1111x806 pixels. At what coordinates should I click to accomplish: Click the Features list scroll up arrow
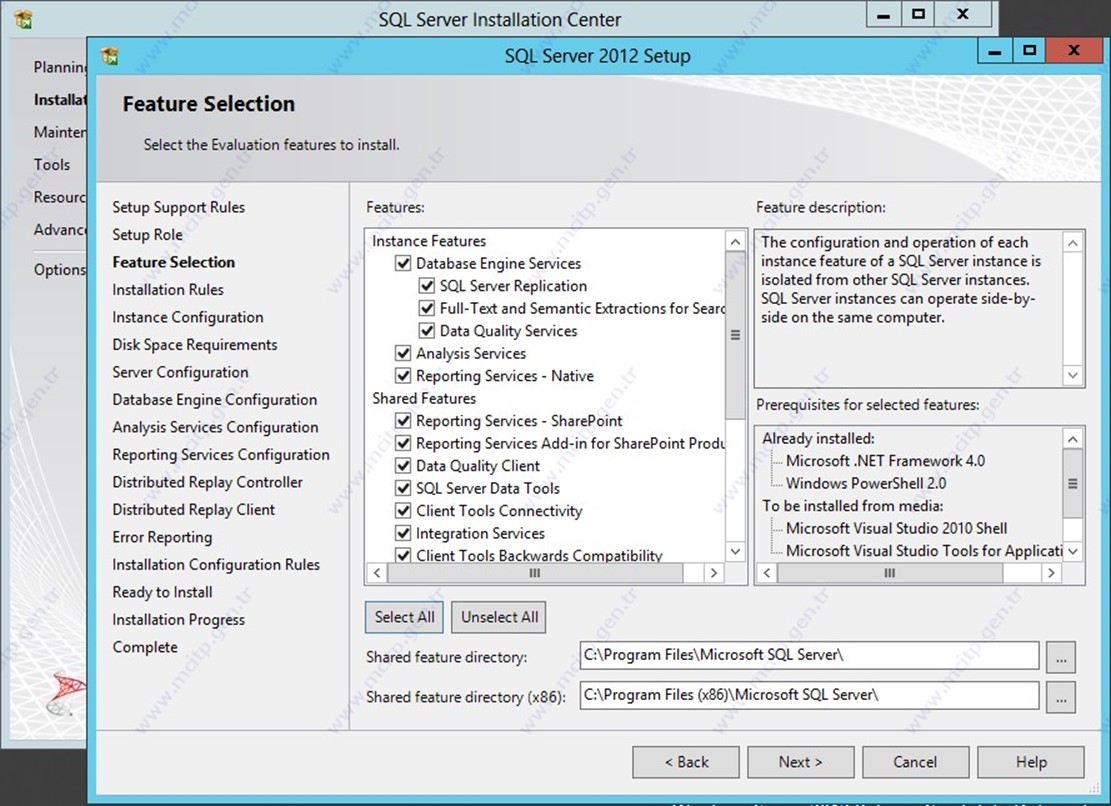pyautogui.click(x=735, y=242)
